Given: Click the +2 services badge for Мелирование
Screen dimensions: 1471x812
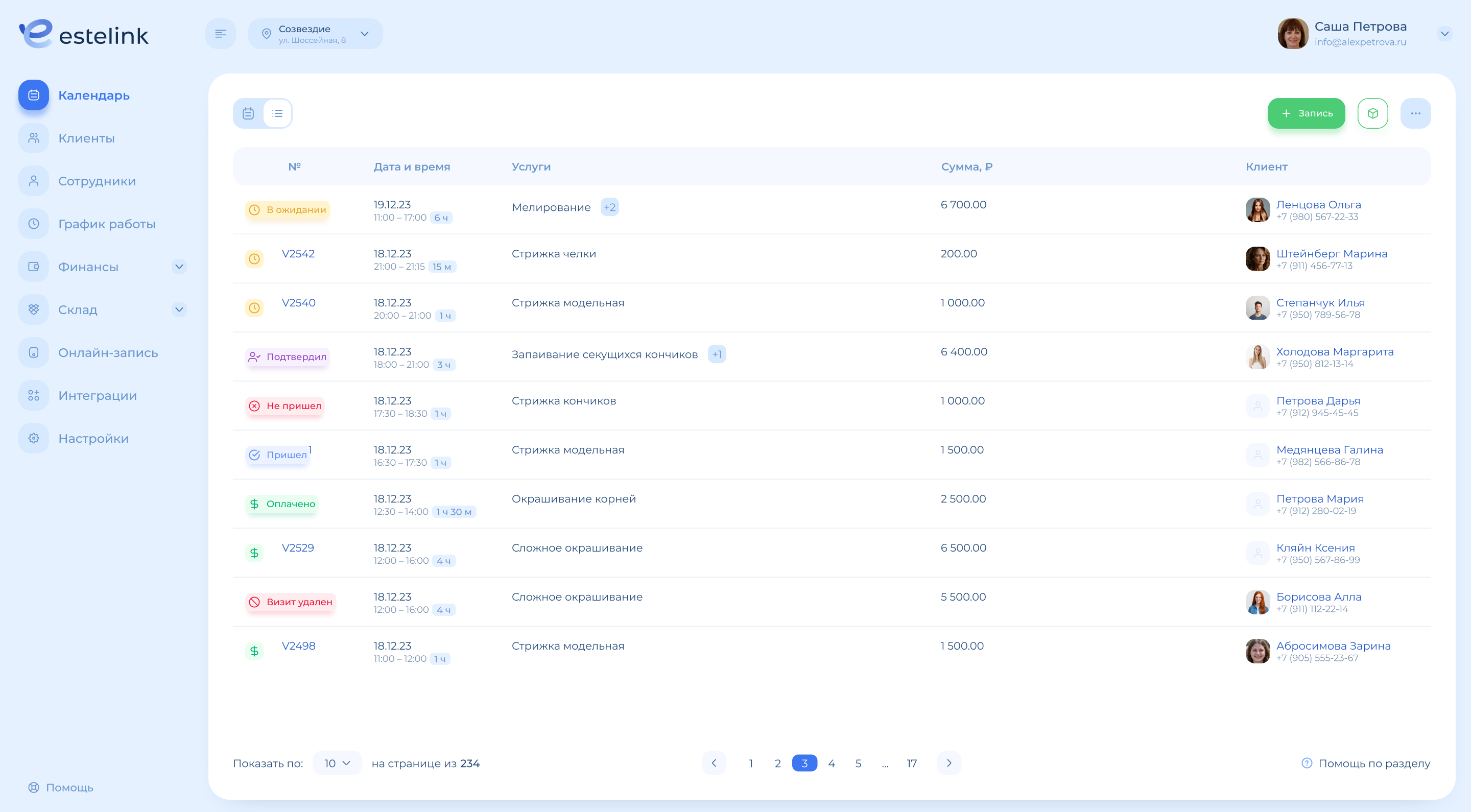Looking at the screenshot, I should pos(610,207).
